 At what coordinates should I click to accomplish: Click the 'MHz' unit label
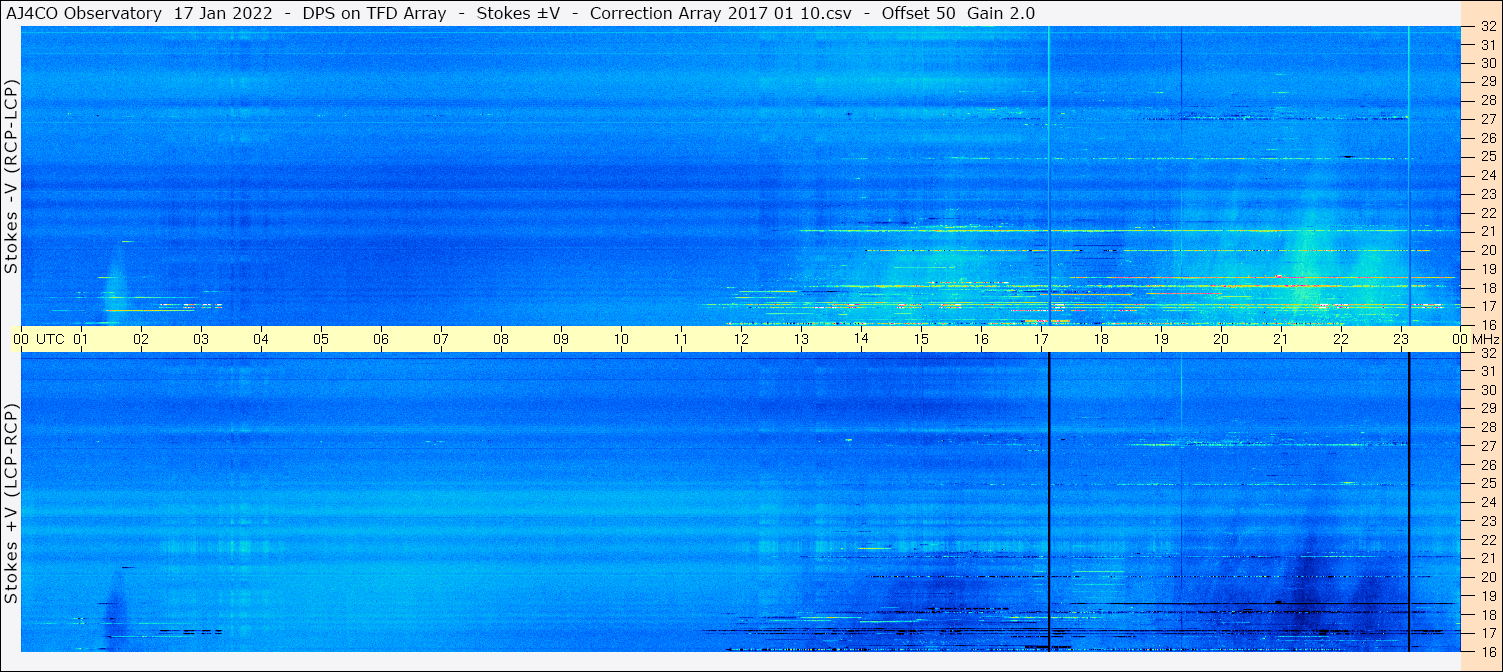1486,339
